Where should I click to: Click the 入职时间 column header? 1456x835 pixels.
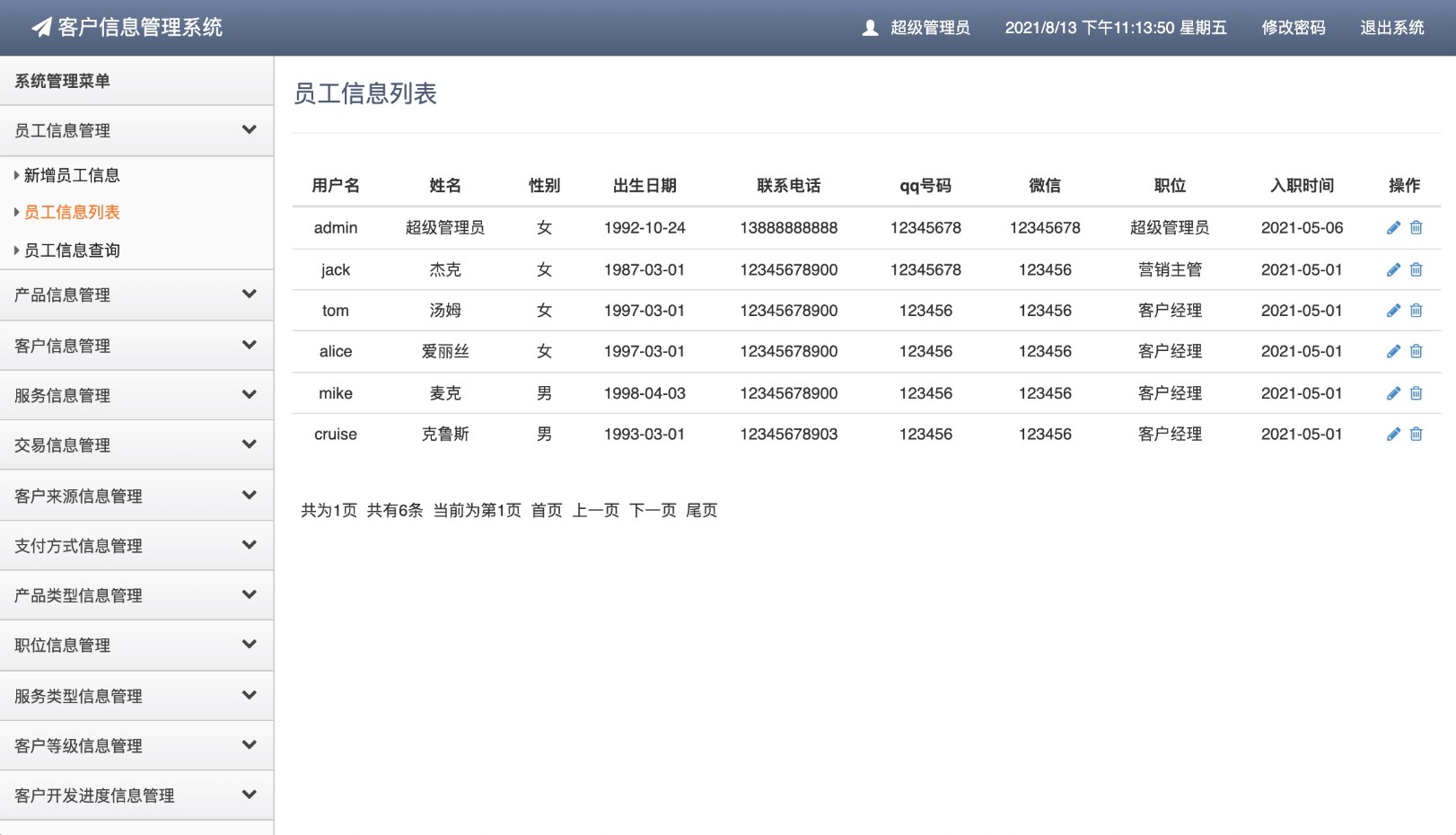tap(1302, 186)
